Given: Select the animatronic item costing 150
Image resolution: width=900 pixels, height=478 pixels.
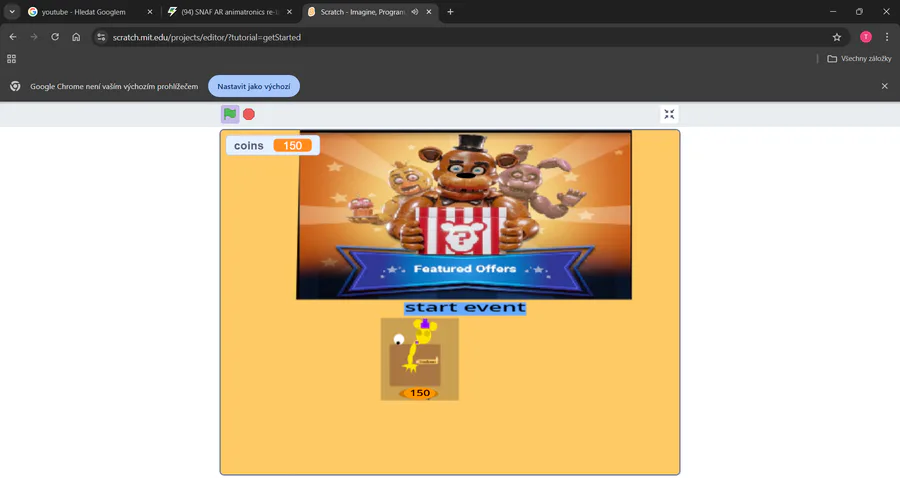Looking at the screenshot, I should pos(420,359).
